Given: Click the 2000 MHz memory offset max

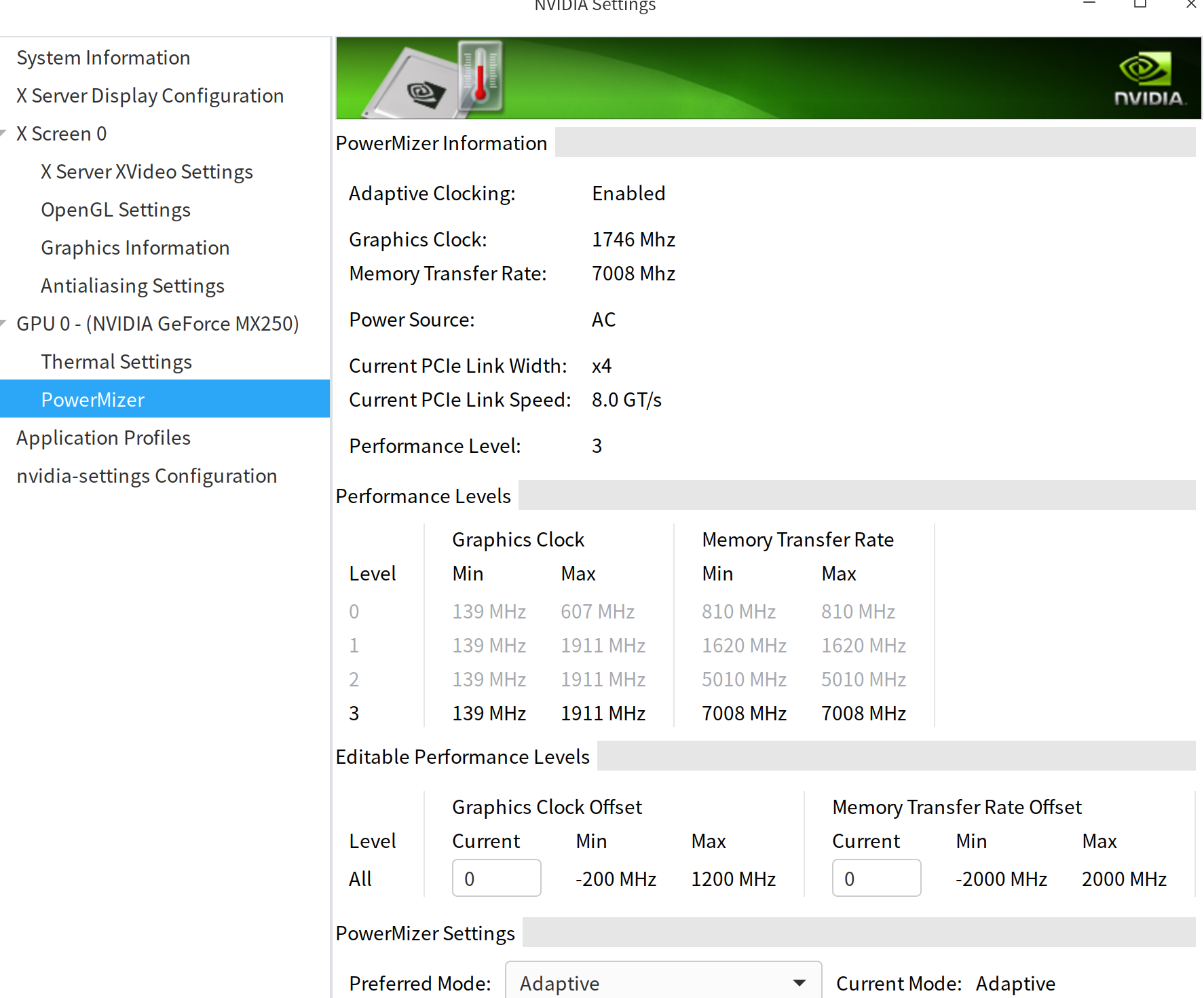Looking at the screenshot, I should point(1124,879).
